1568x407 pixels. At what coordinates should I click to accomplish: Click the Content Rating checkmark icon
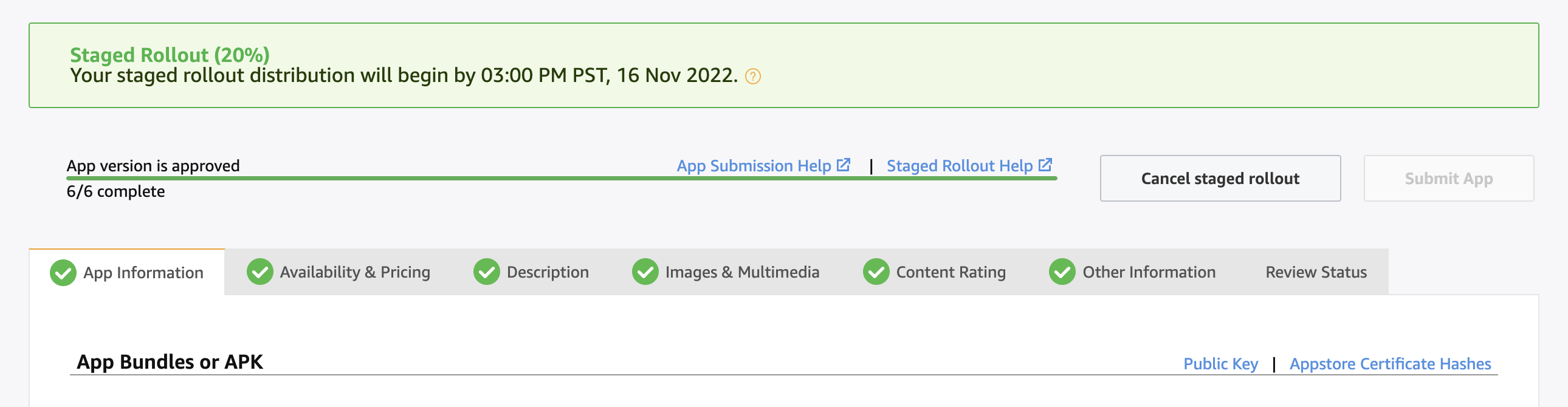coord(876,272)
